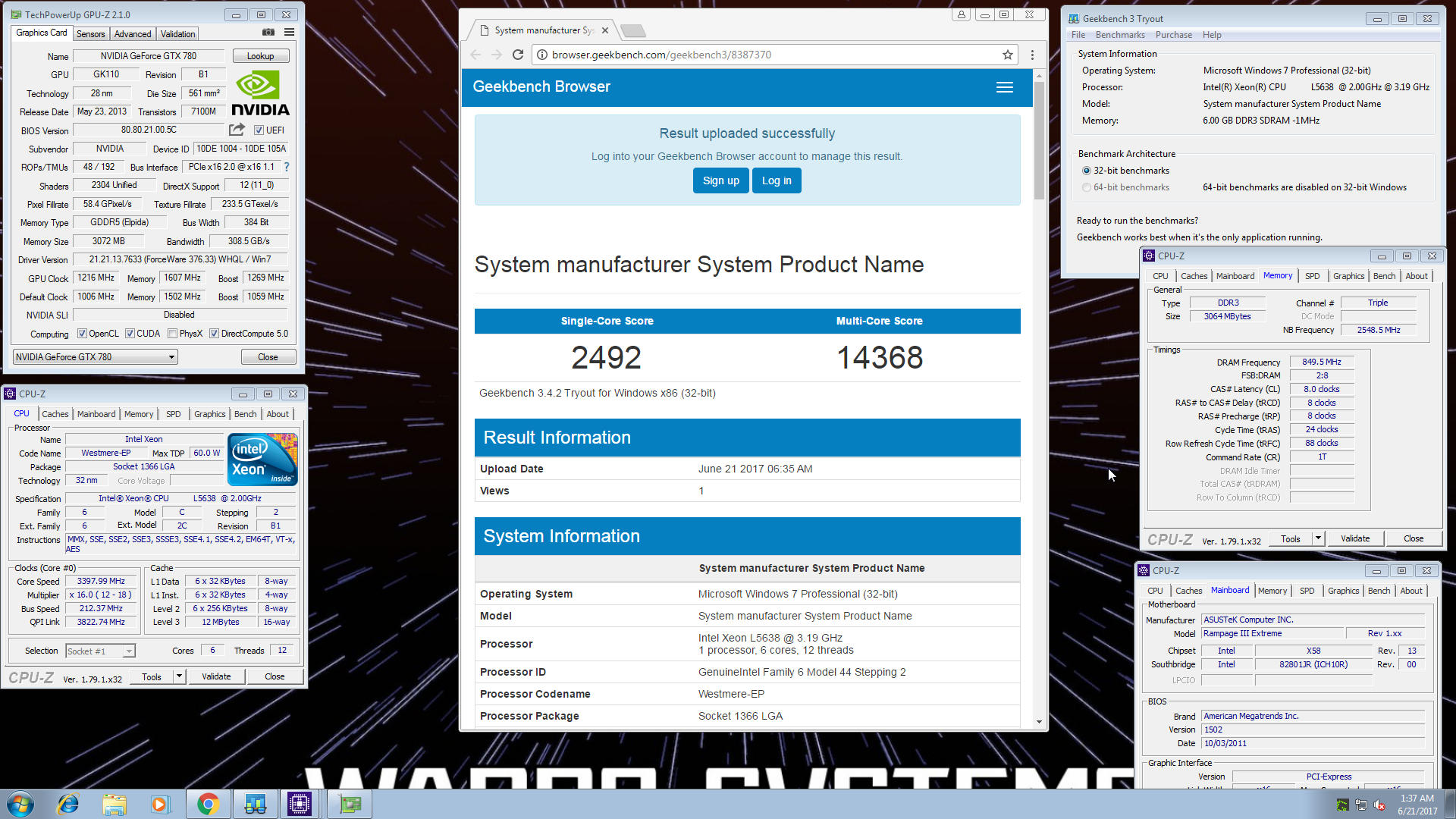
Task: Switch to Sensors tab in GPU-Z
Action: (90, 34)
